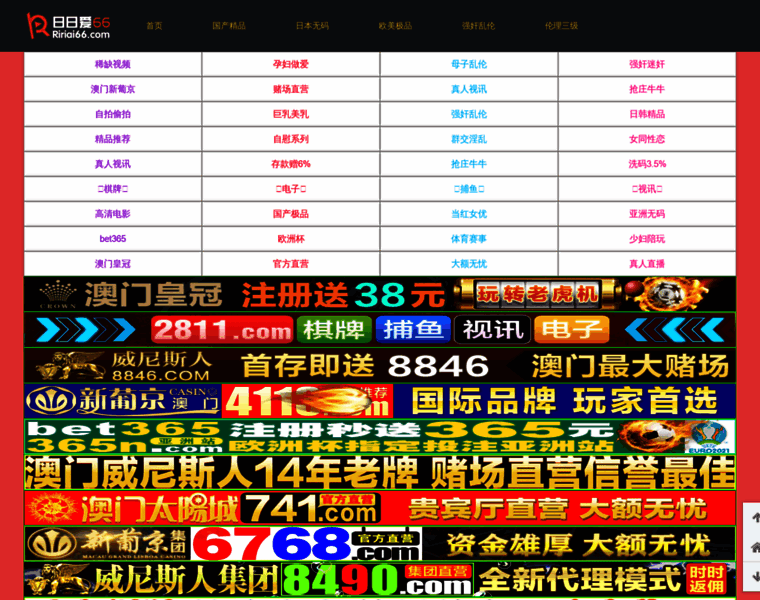Click the 澳门新葡京 table link
The image size is (760, 600).
pos(112,89)
